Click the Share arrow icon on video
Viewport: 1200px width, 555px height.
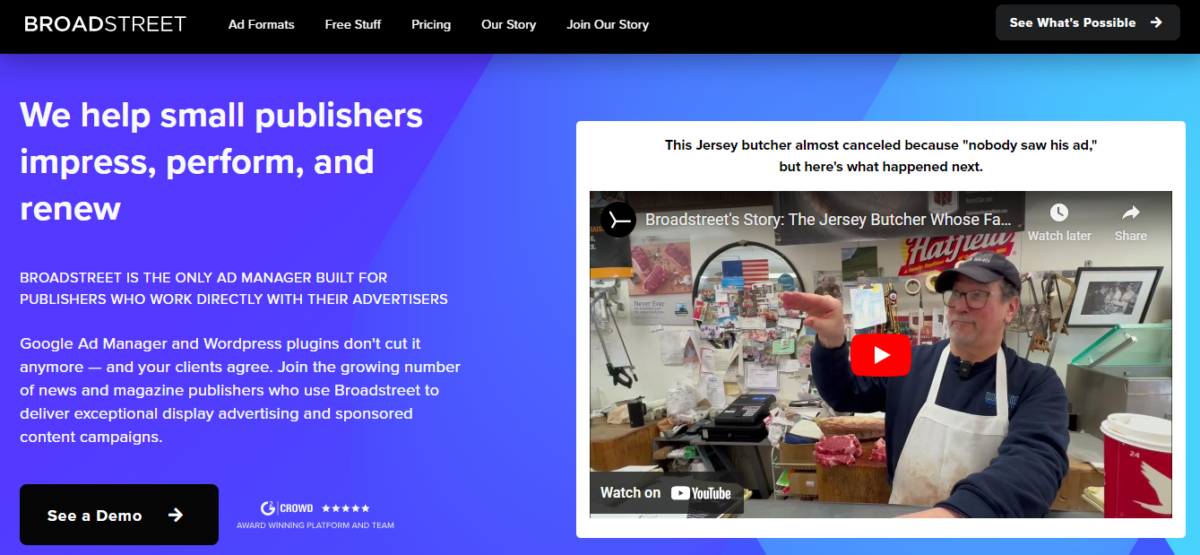pos(1131,212)
